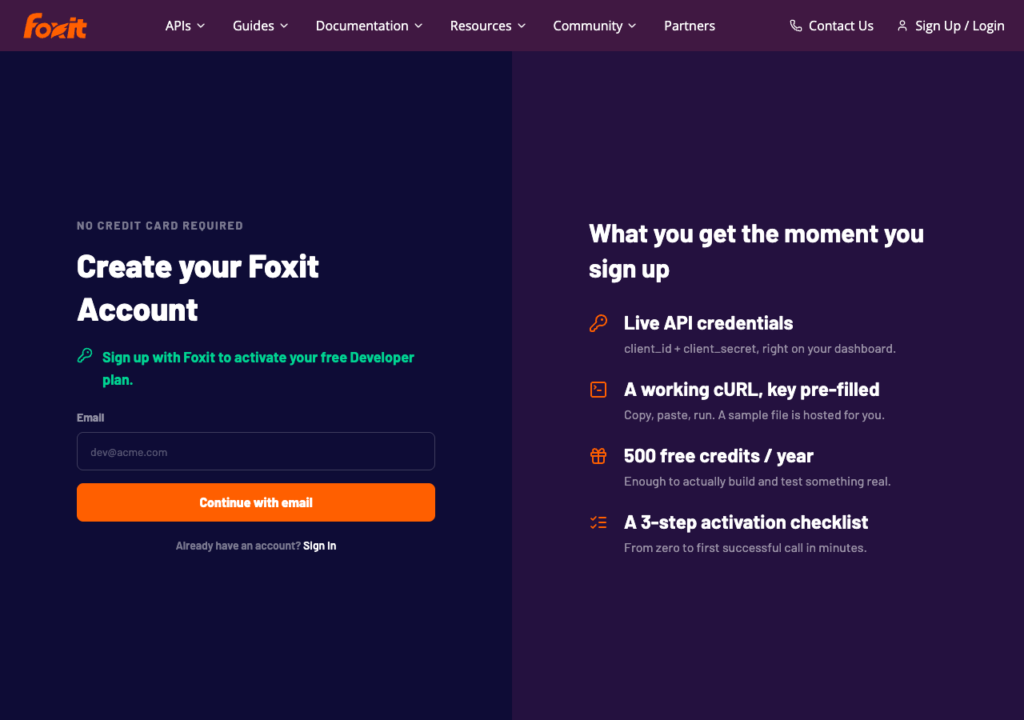1024x720 pixels.
Task: Click 'A working cURL, key pre-filled' heading
Action: tap(752, 389)
